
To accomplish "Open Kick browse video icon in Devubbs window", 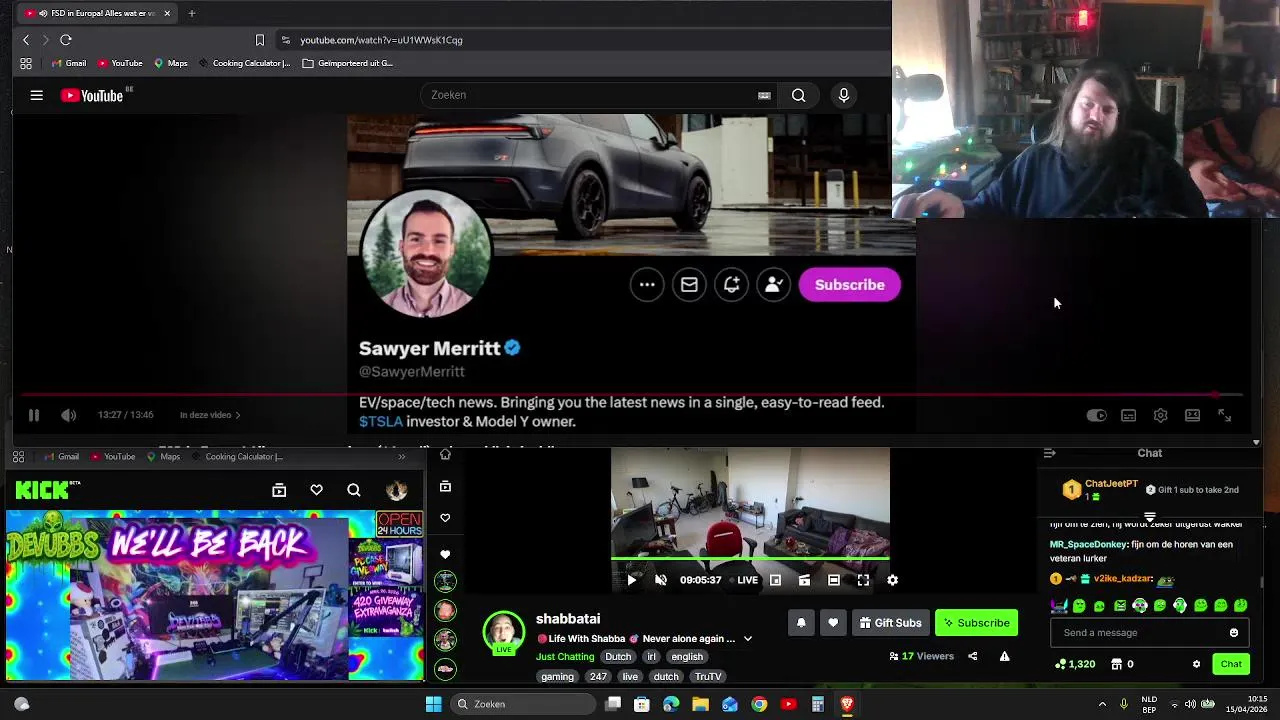I will pos(279,490).
